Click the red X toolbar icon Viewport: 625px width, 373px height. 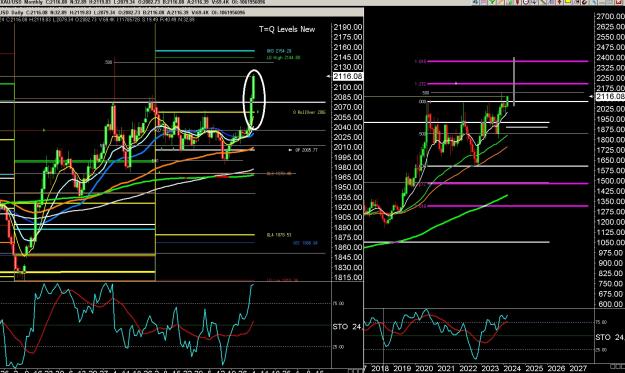[619, 2]
